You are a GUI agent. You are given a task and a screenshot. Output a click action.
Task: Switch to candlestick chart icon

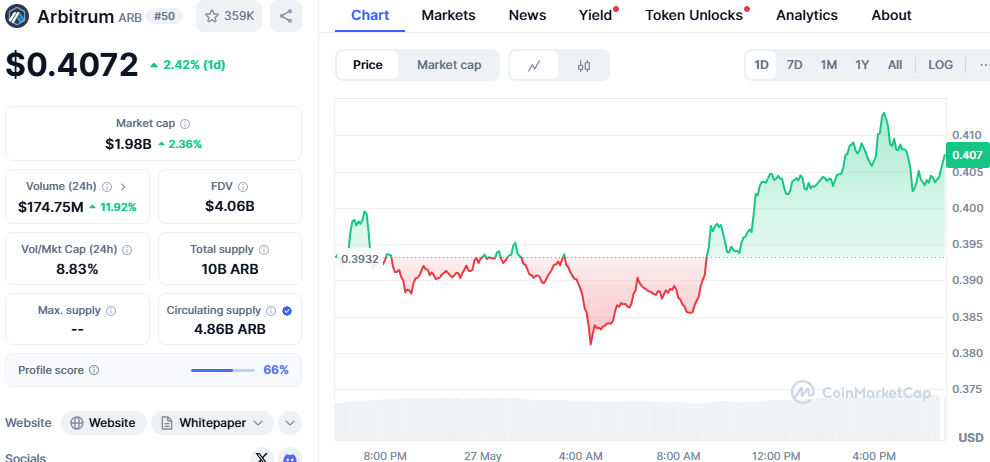point(584,65)
